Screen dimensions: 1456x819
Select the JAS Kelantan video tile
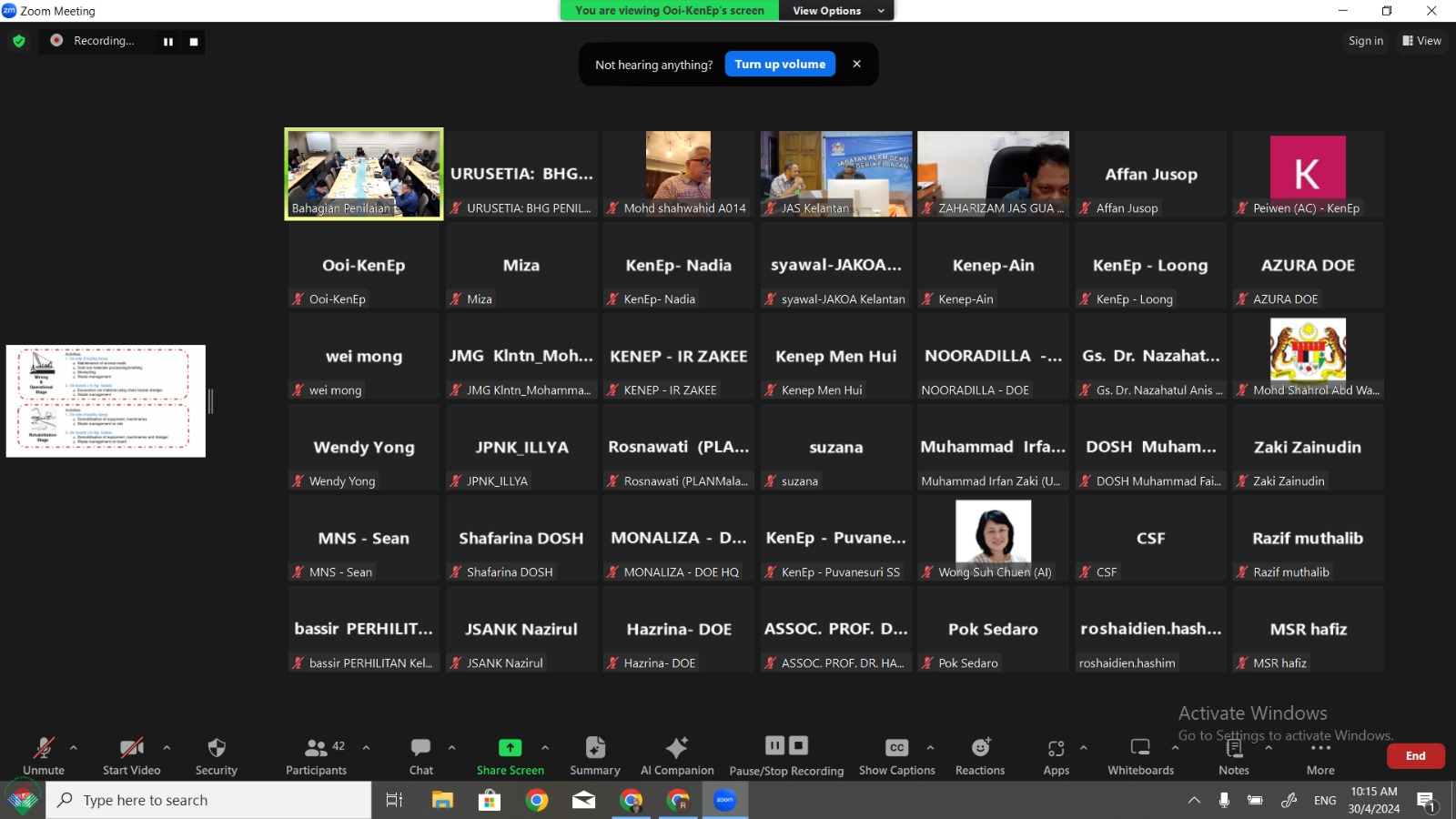click(x=836, y=174)
